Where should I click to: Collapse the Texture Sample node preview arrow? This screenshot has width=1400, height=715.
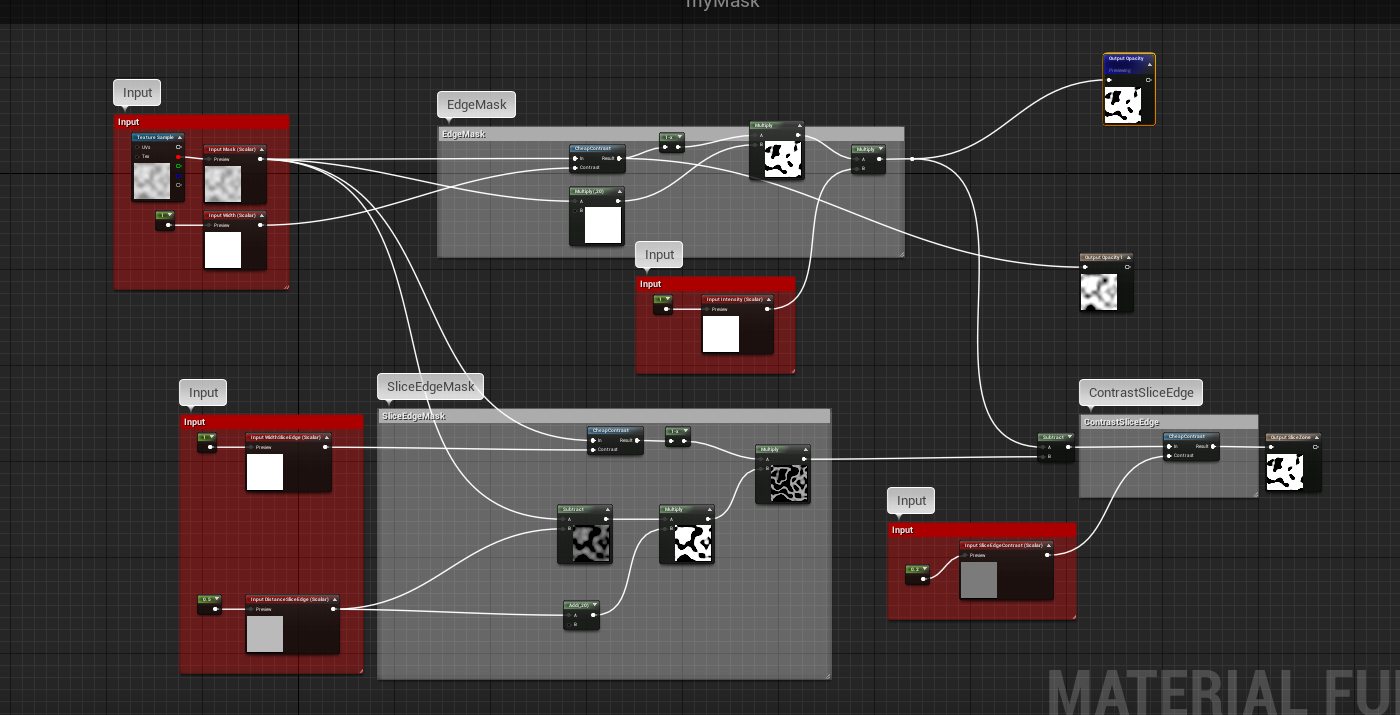tap(180, 137)
